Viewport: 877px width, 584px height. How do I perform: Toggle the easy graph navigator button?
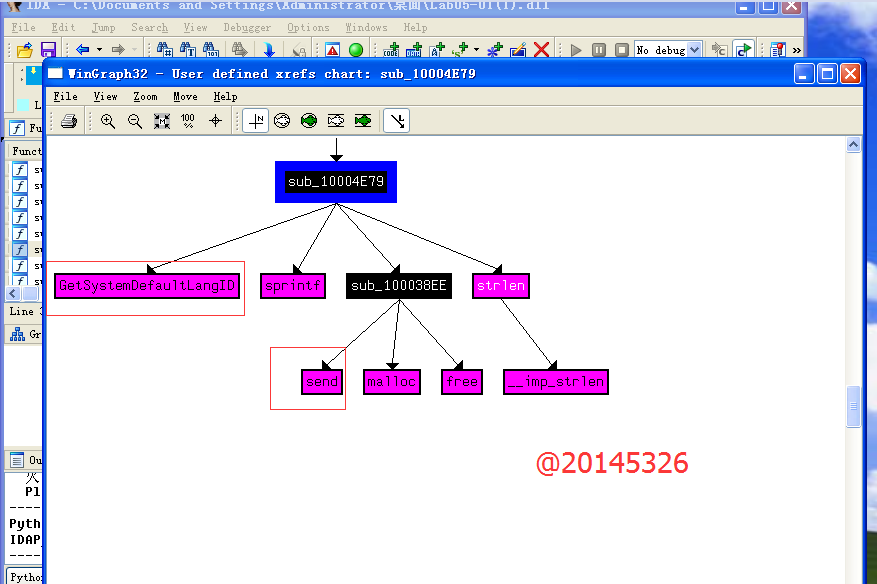pyautogui.click(x=256, y=121)
